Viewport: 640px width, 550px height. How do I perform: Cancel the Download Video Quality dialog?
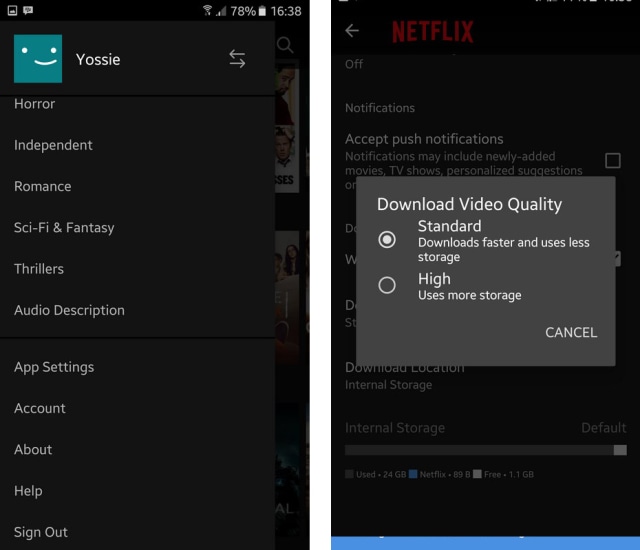coord(571,333)
